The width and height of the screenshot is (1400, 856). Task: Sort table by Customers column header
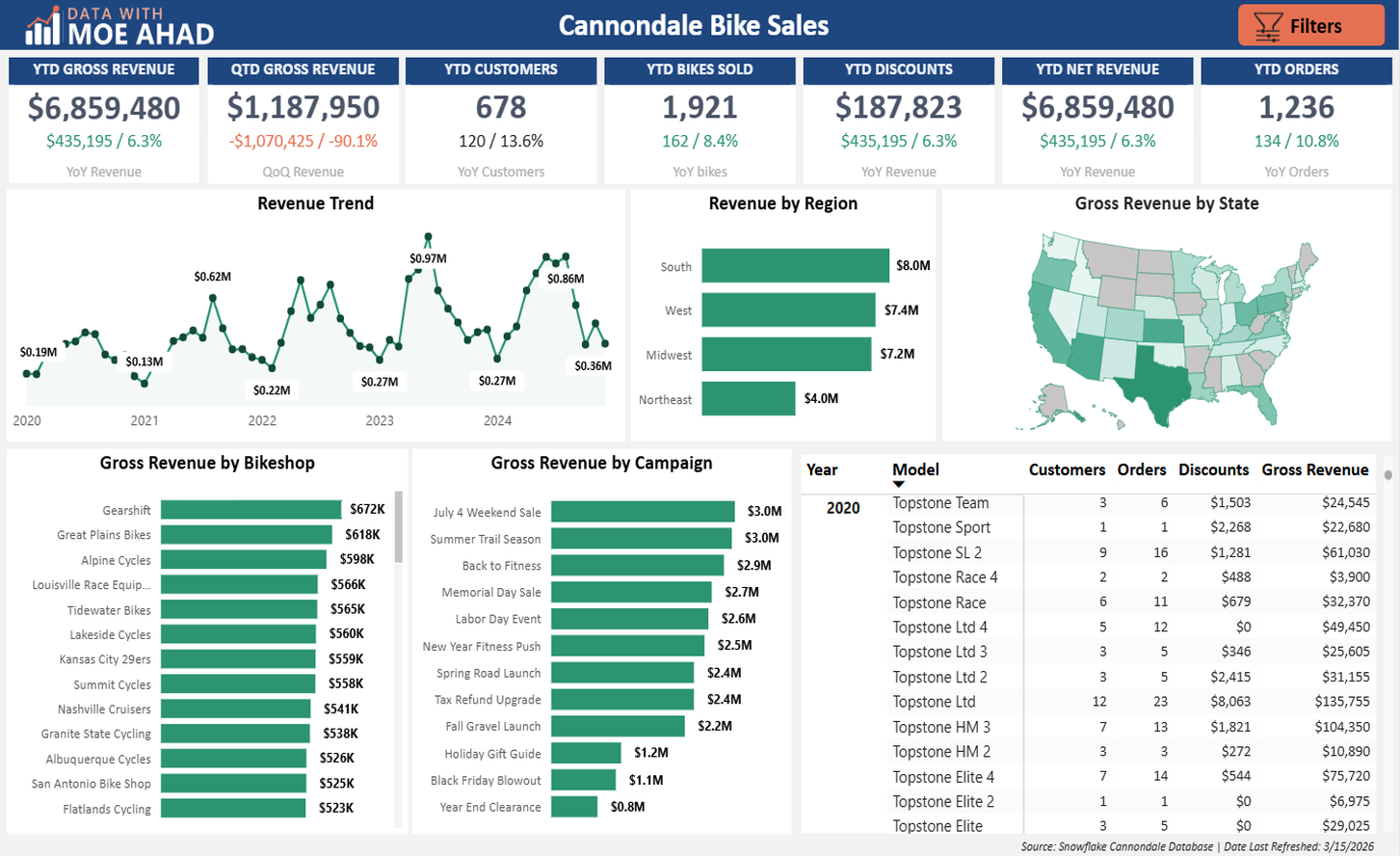pyautogui.click(x=1067, y=469)
